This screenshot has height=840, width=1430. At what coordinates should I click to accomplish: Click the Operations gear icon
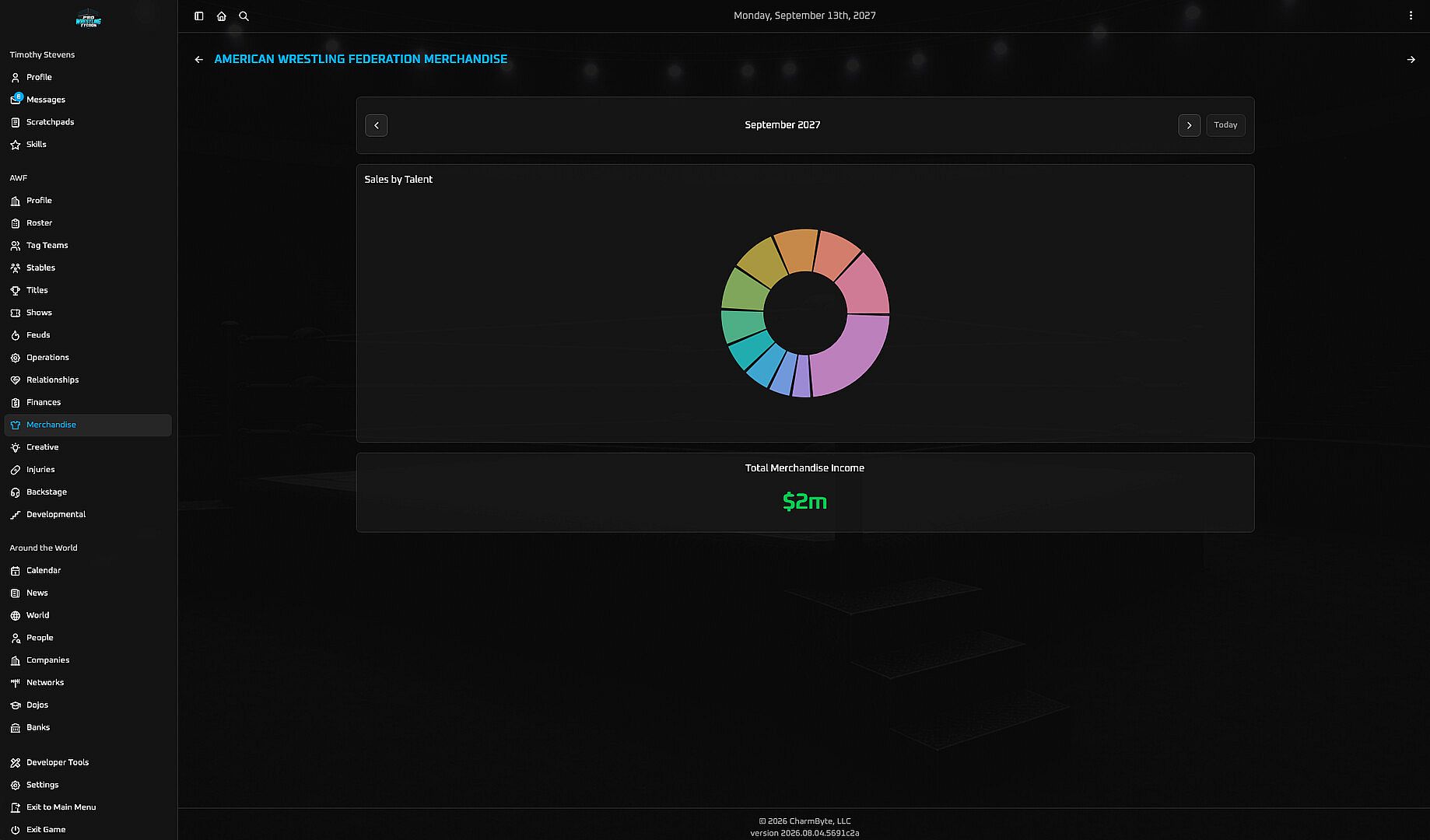15,358
